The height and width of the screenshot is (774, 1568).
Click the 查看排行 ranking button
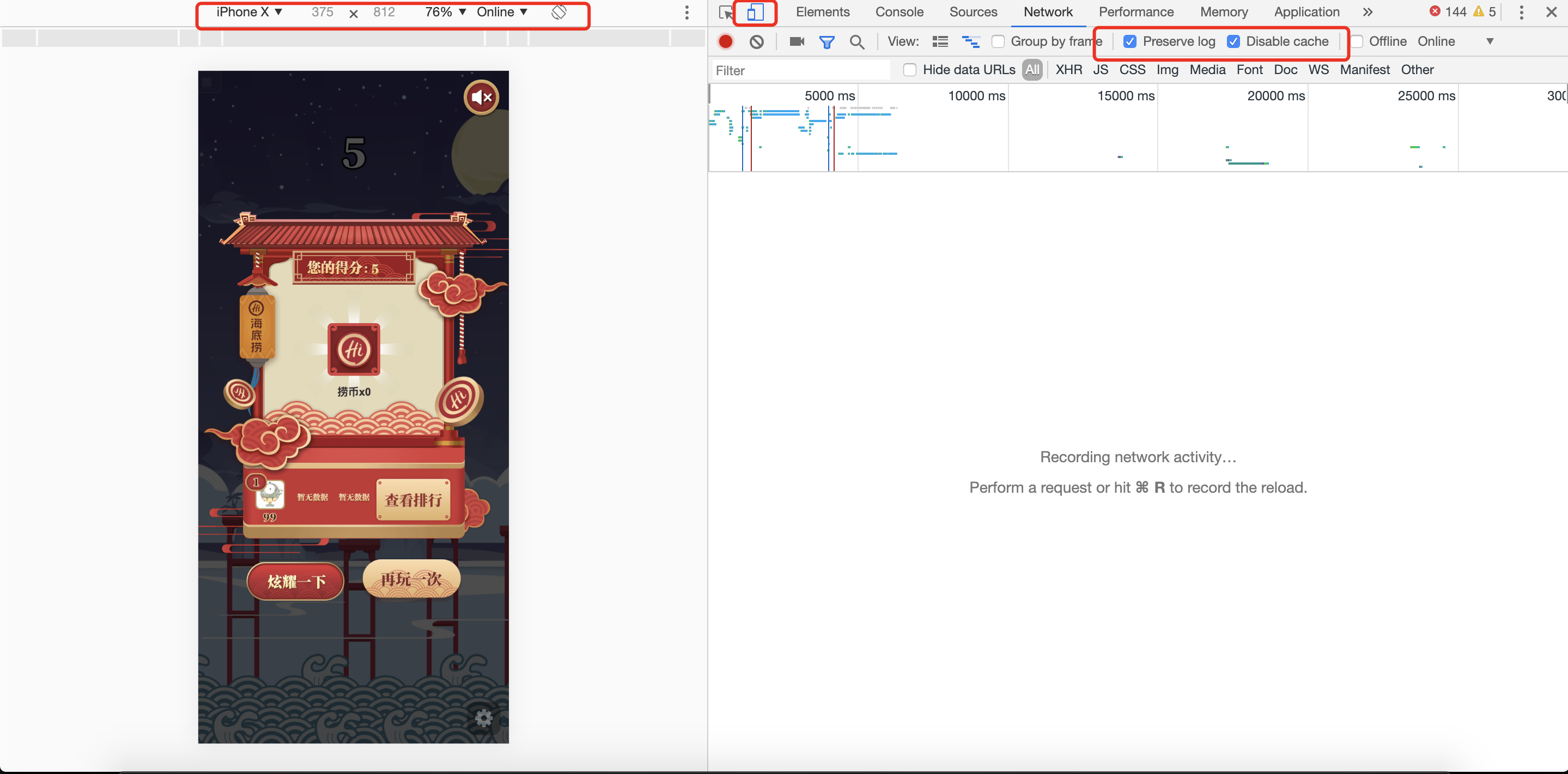pyautogui.click(x=414, y=500)
